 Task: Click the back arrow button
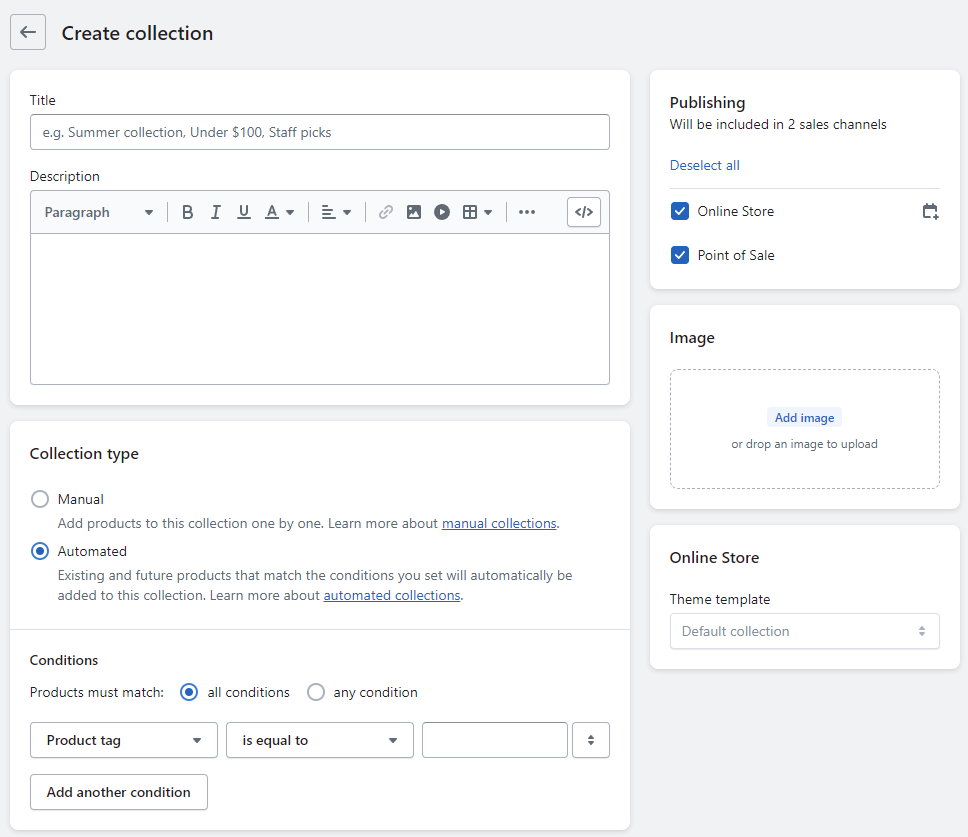(28, 32)
